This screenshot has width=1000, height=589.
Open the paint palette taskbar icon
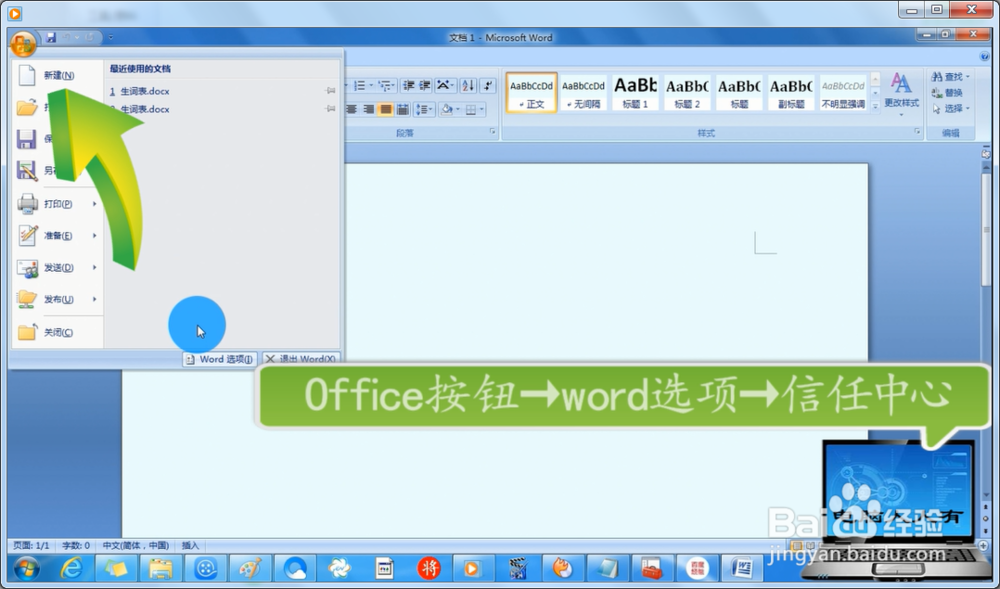pyautogui.click(x=250, y=568)
